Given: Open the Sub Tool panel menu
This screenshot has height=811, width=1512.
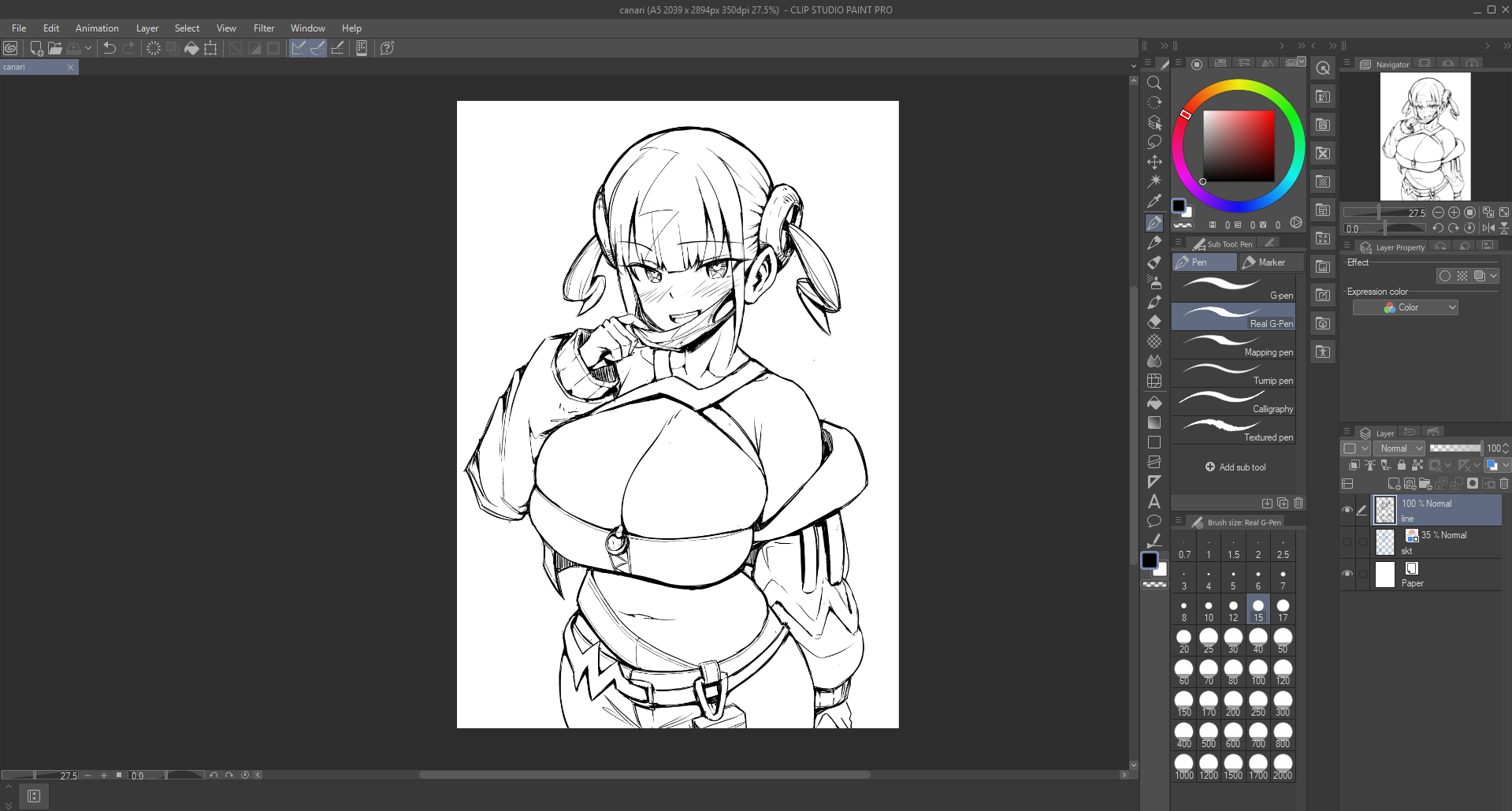Looking at the screenshot, I should [1178, 244].
